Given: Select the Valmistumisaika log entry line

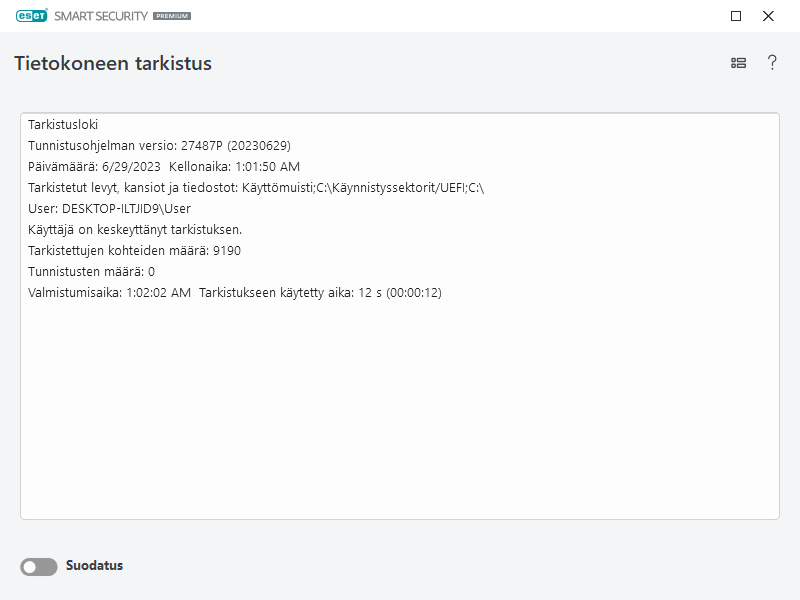Looking at the screenshot, I should (x=237, y=293).
